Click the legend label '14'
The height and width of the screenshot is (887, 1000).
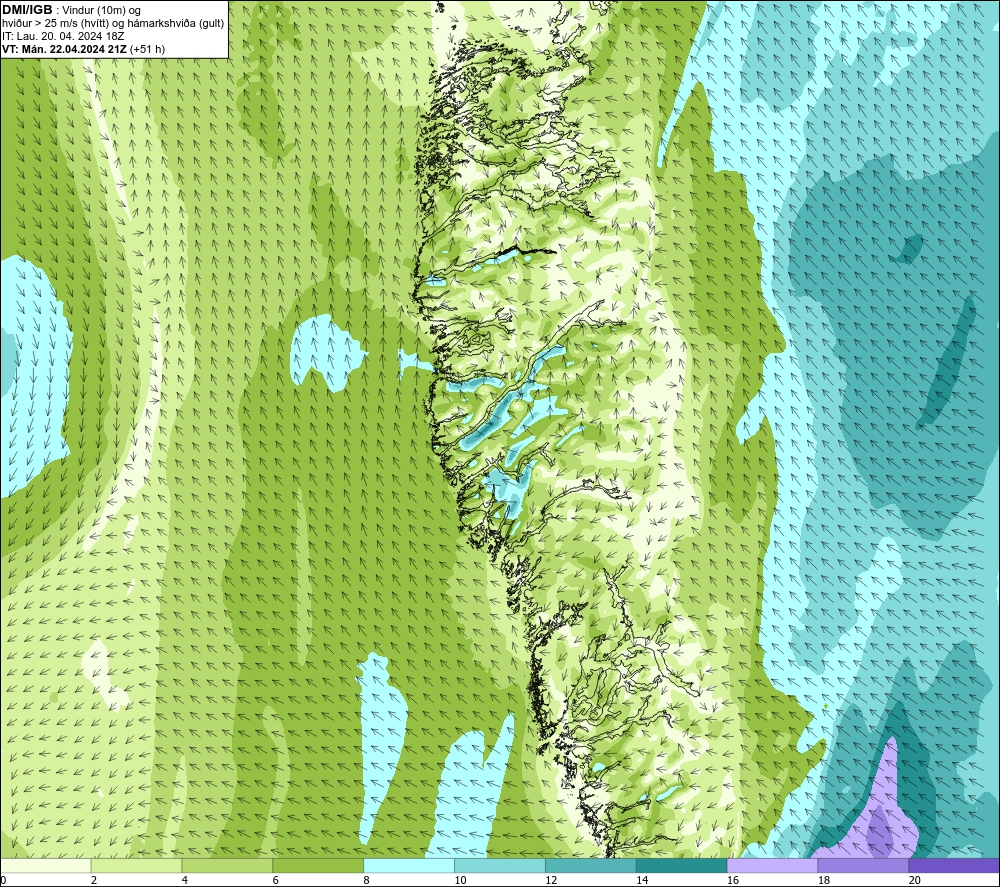point(642,880)
